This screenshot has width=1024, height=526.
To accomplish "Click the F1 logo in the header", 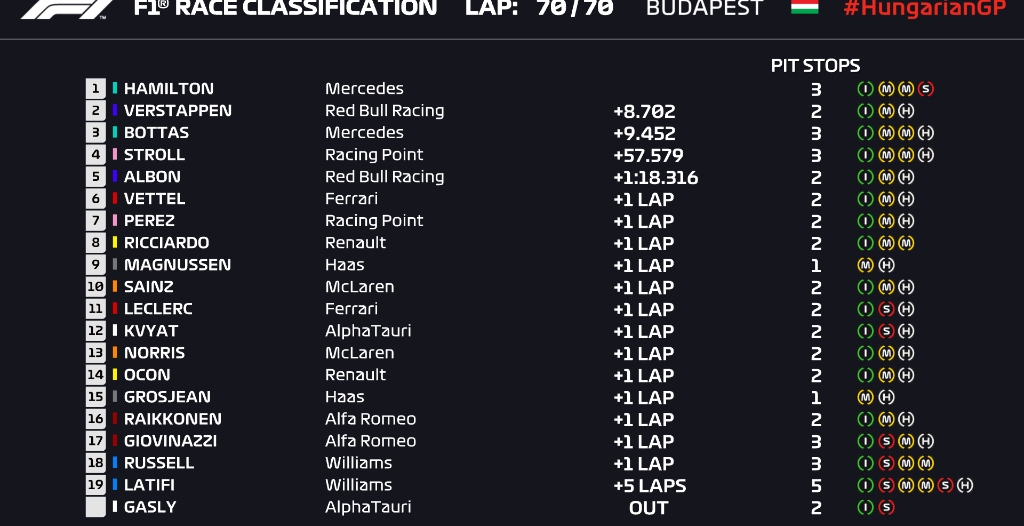I will [67, 8].
